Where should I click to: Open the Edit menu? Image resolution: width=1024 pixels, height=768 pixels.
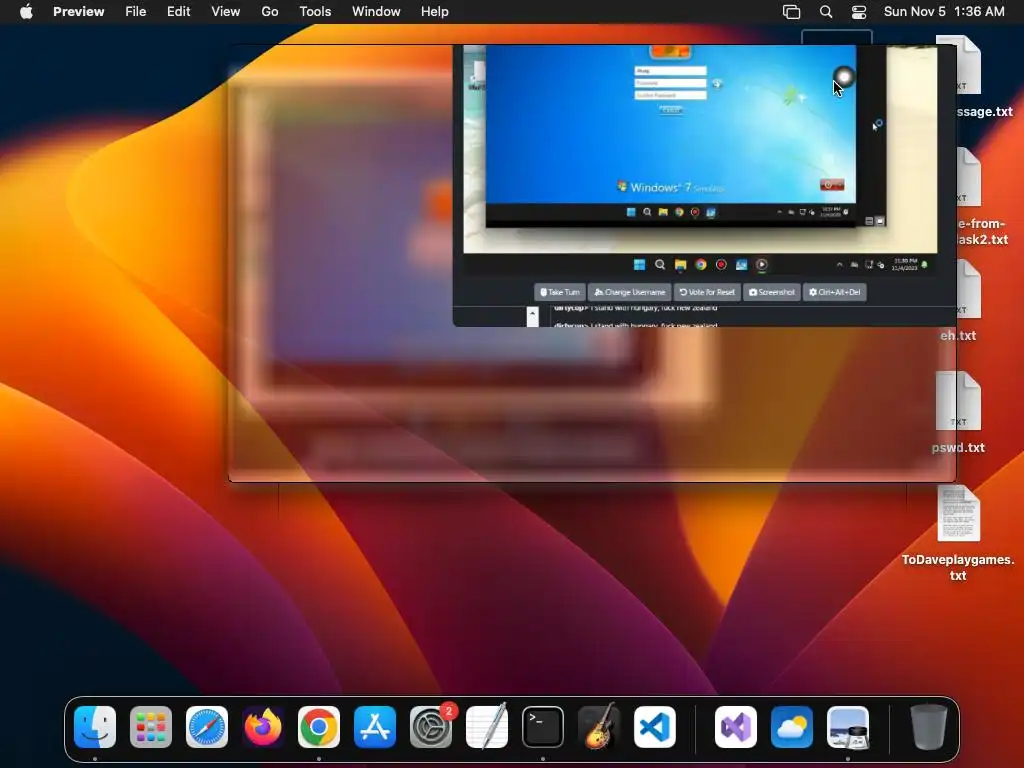(x=178, y=12)
